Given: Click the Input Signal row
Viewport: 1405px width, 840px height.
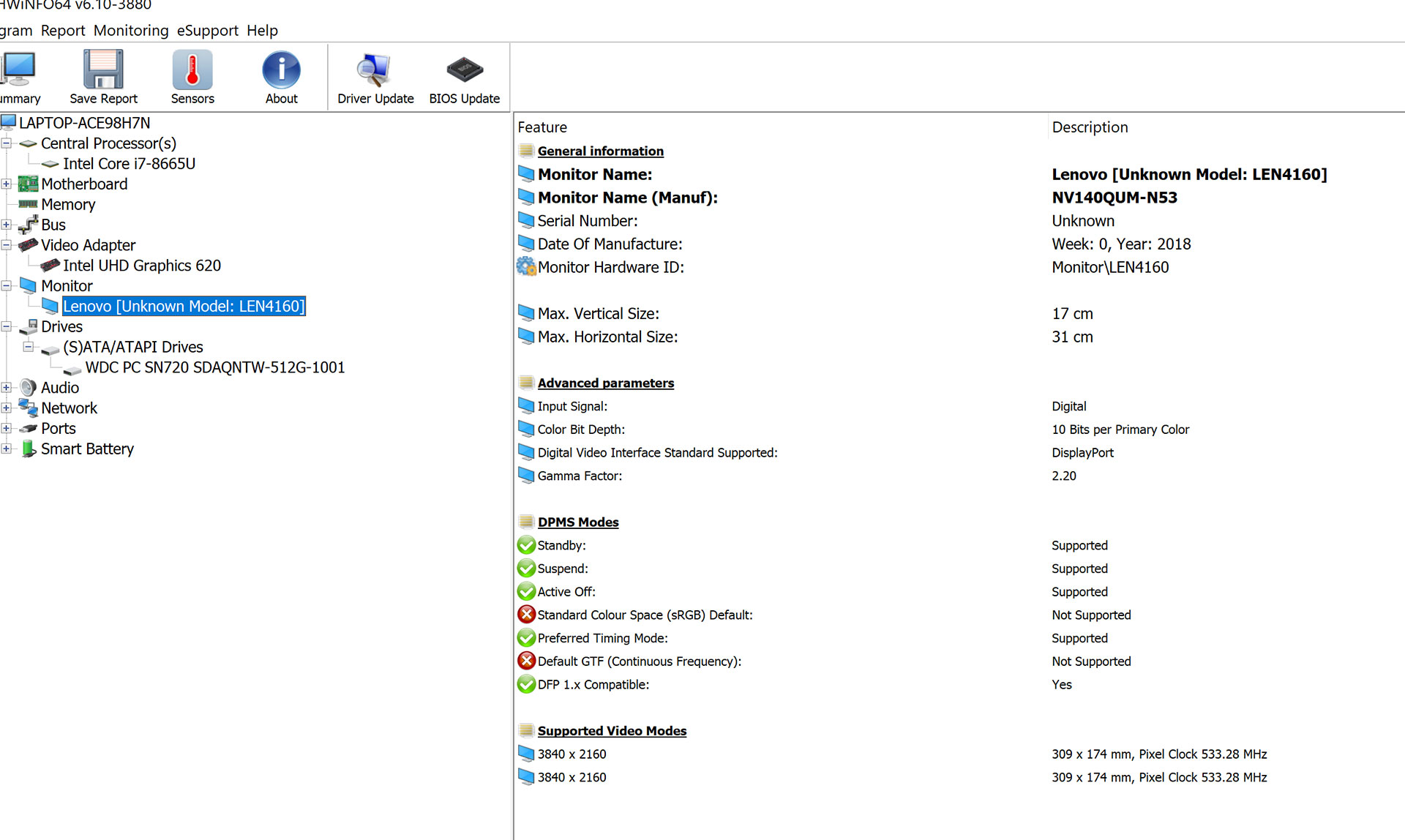Looking at the screenshot, I should click(960, 406).
